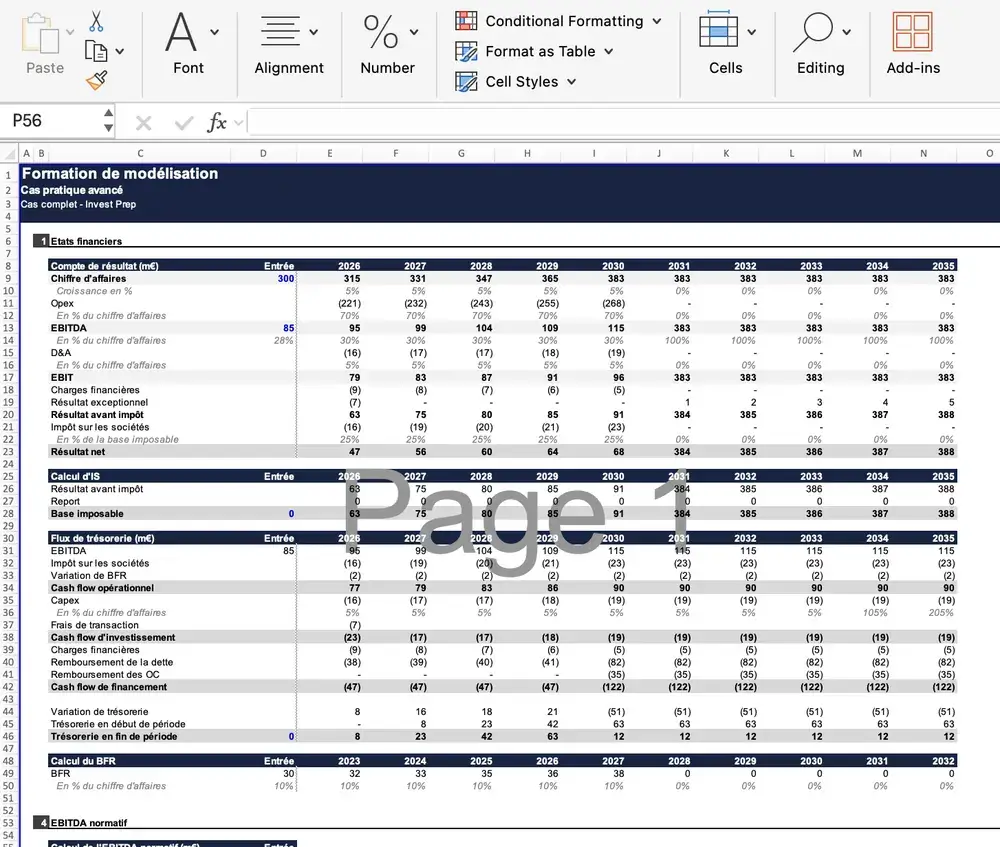Viewport: 1000px width, 847px height.
Task: Expand the Format as Table chevron
Action: click(x=608, y=52)
